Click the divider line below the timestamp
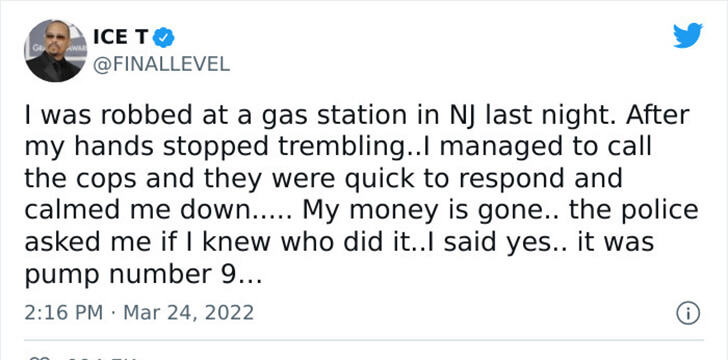Screen dimensions: 728x360 point(364,340)
